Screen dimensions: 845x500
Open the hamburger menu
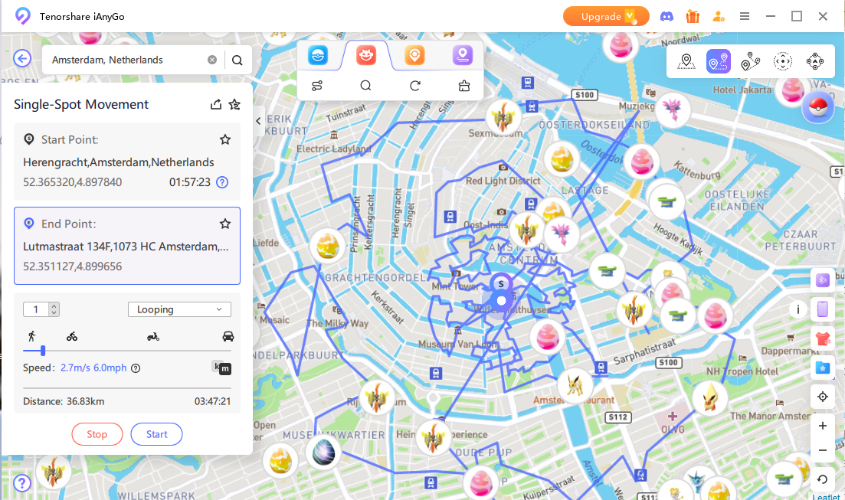pos(744,16)
